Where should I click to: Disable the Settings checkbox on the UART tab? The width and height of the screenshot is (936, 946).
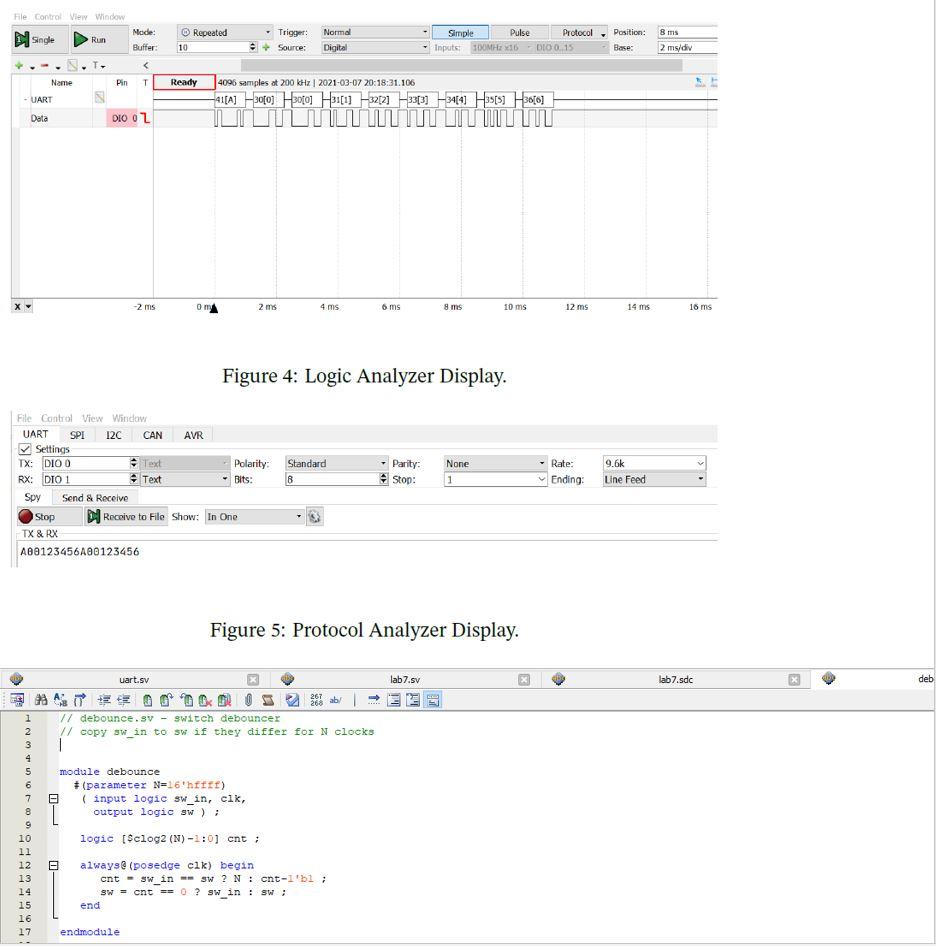point(25,449)
